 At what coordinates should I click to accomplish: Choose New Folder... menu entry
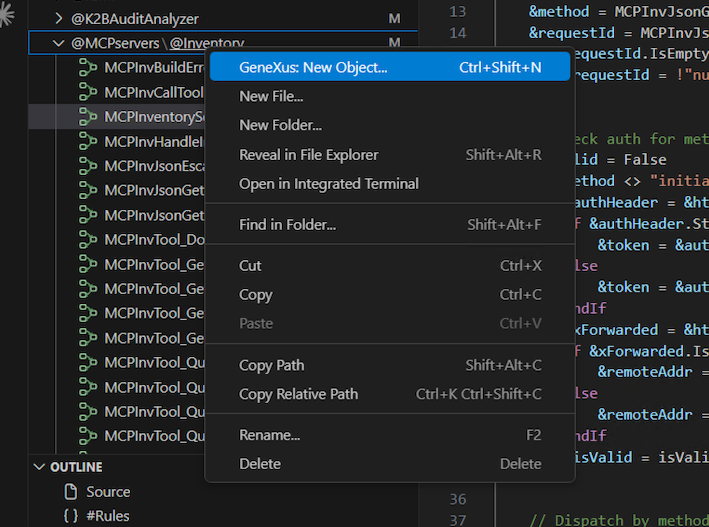[280, 125]
